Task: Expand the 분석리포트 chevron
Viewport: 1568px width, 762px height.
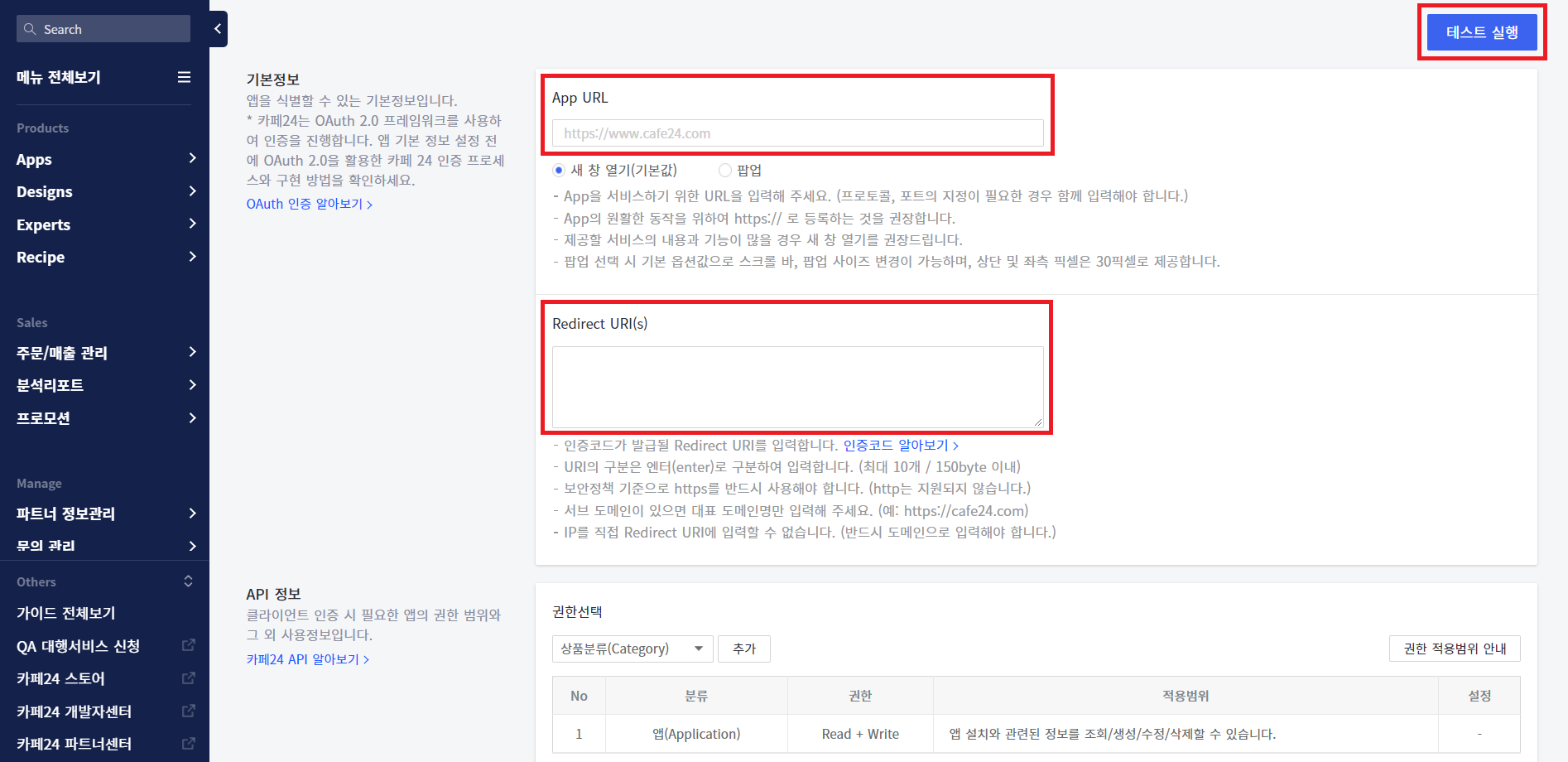Action: point(192,385)
